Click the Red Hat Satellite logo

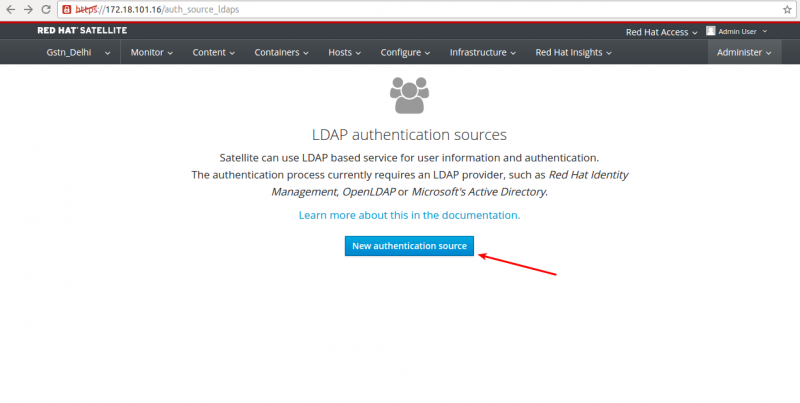(x=82, y=31)
